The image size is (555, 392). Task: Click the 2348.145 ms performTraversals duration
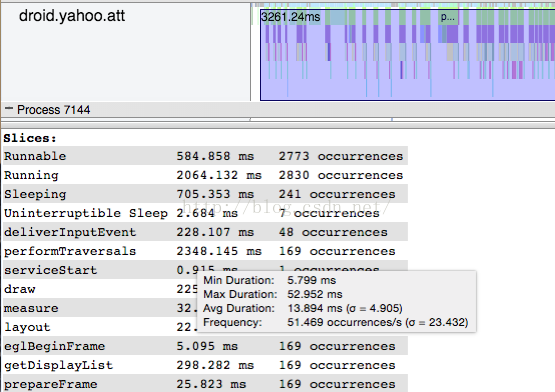(x=219, y=251)
